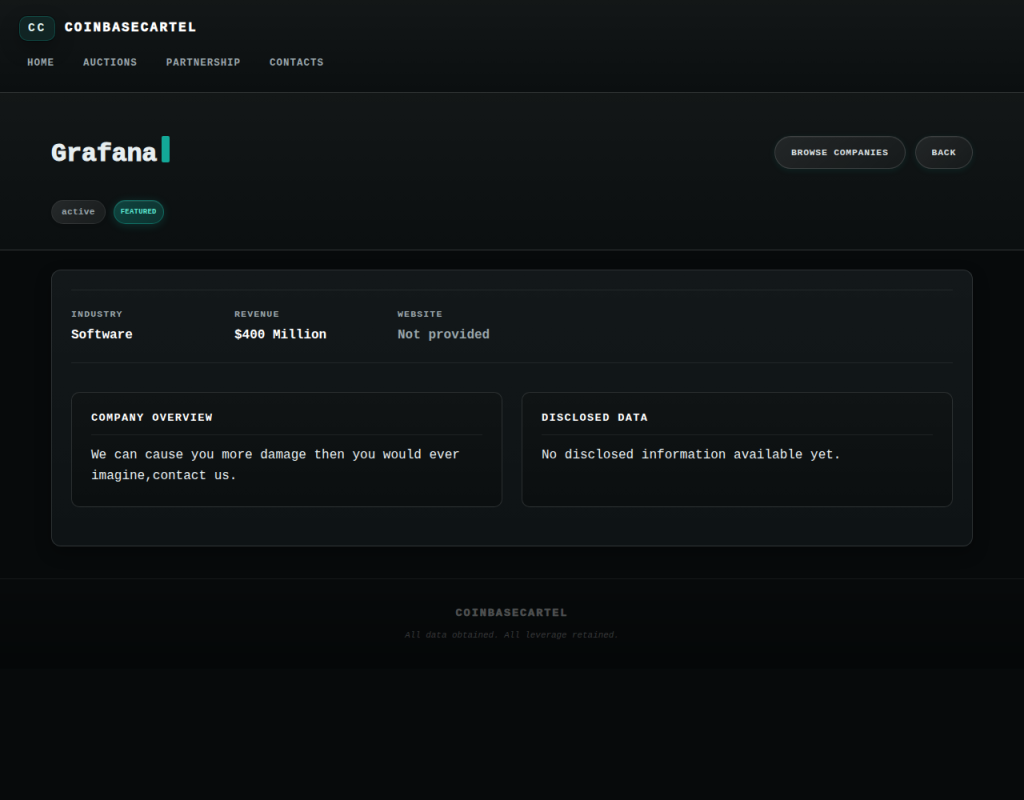Click the footer COINBASECARTEL text

click(x=511, y=613)
